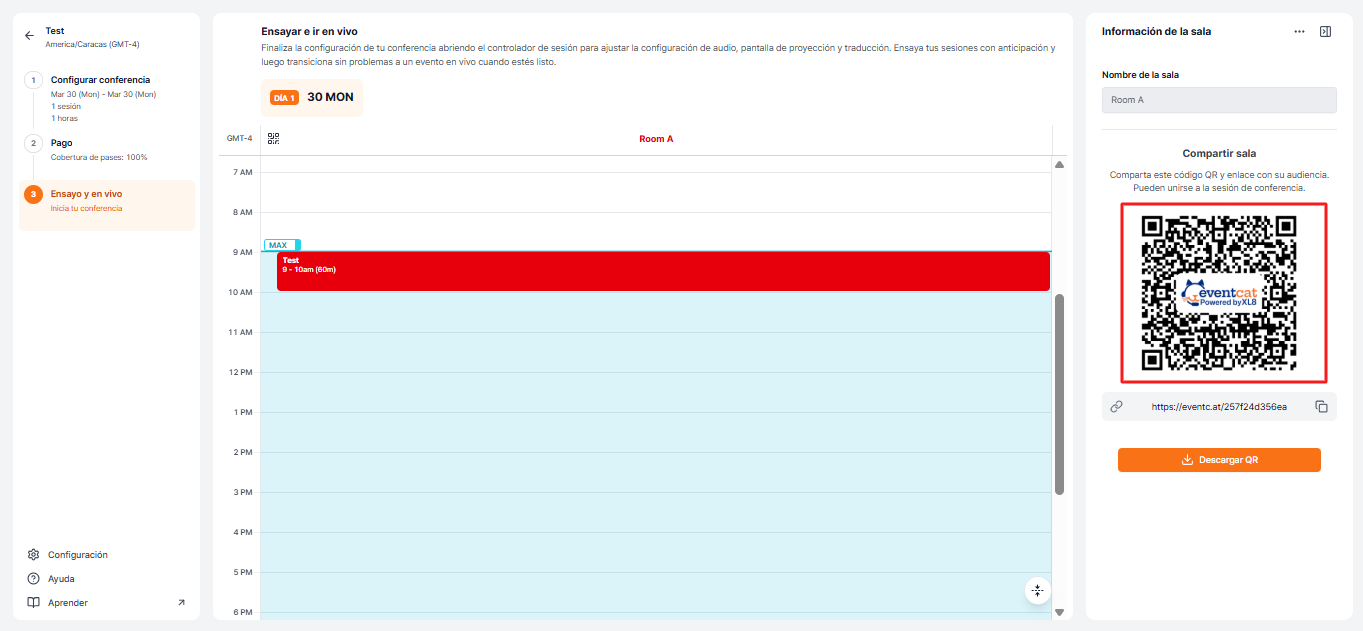
Task: Click the 12 PM time label
Action: (239, 372)
